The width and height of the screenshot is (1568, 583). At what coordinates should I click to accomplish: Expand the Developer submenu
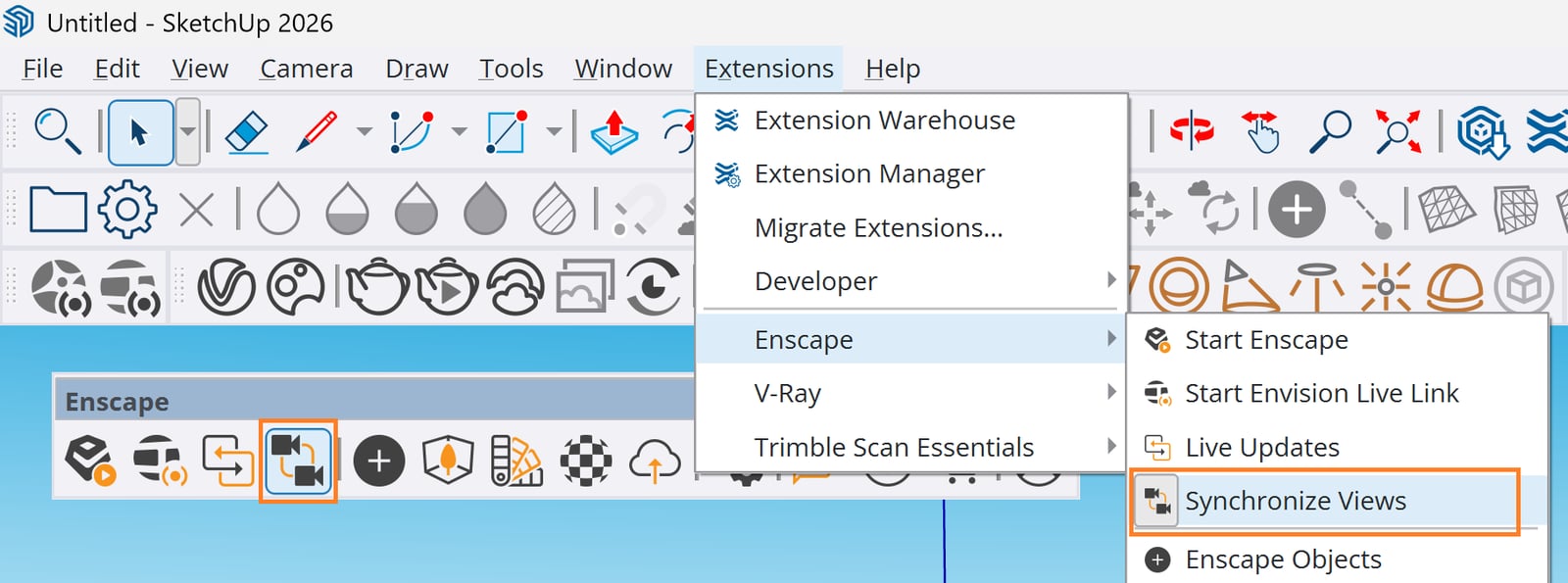pos(911,281)
